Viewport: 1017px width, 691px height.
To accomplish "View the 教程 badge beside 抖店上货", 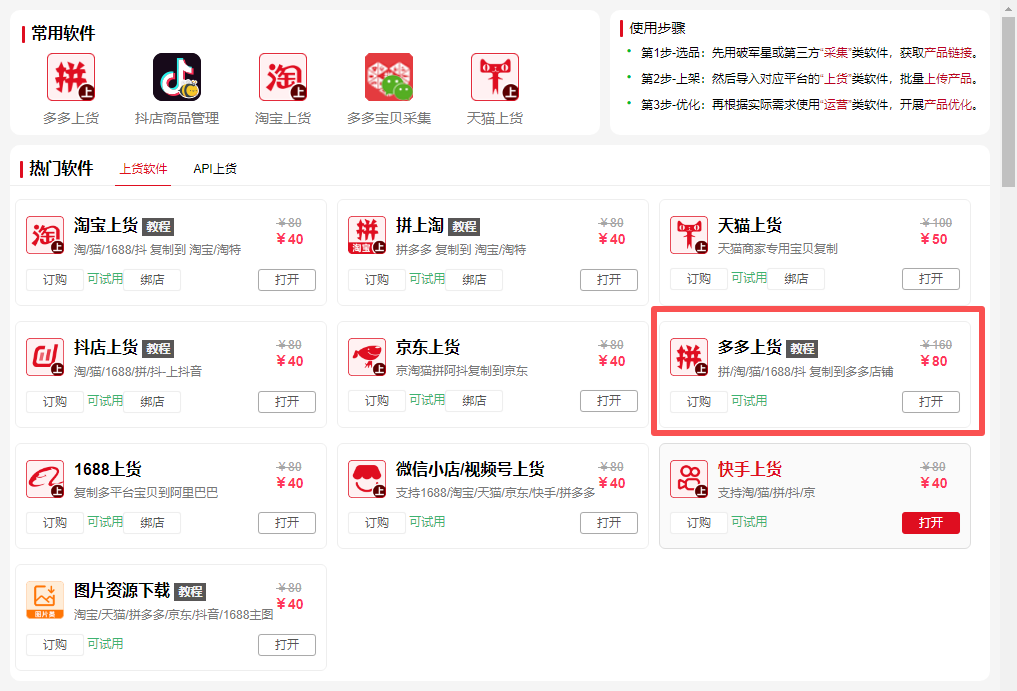I will click(x=158, y=348).
